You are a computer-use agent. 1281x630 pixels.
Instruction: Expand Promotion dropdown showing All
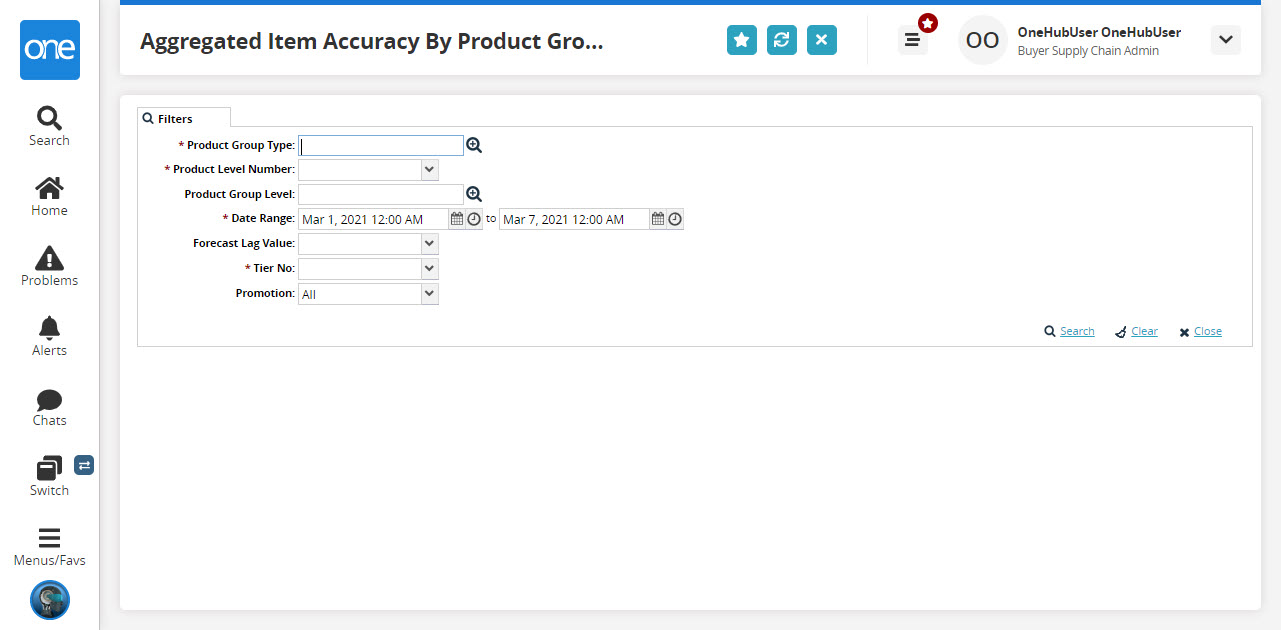pos(429,294)
